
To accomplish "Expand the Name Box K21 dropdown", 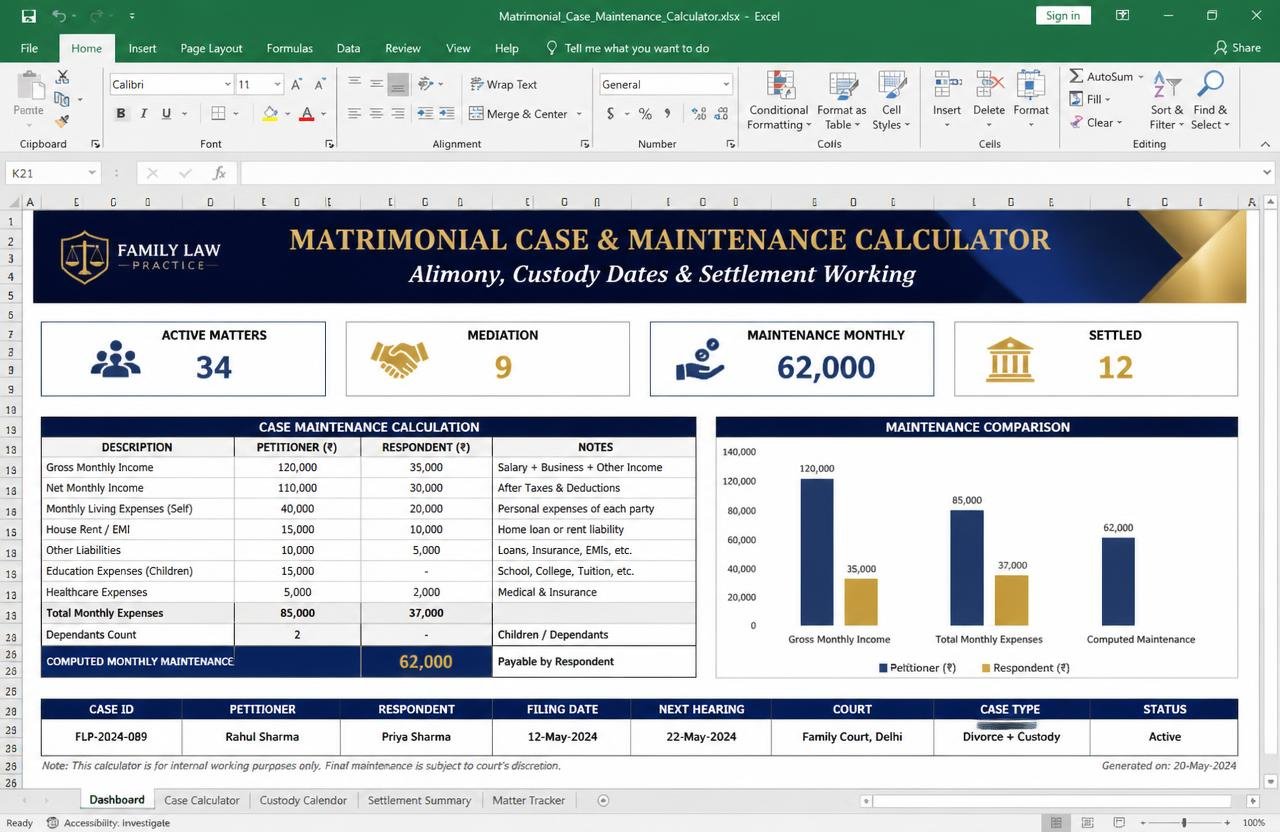I will pos(92,173).
